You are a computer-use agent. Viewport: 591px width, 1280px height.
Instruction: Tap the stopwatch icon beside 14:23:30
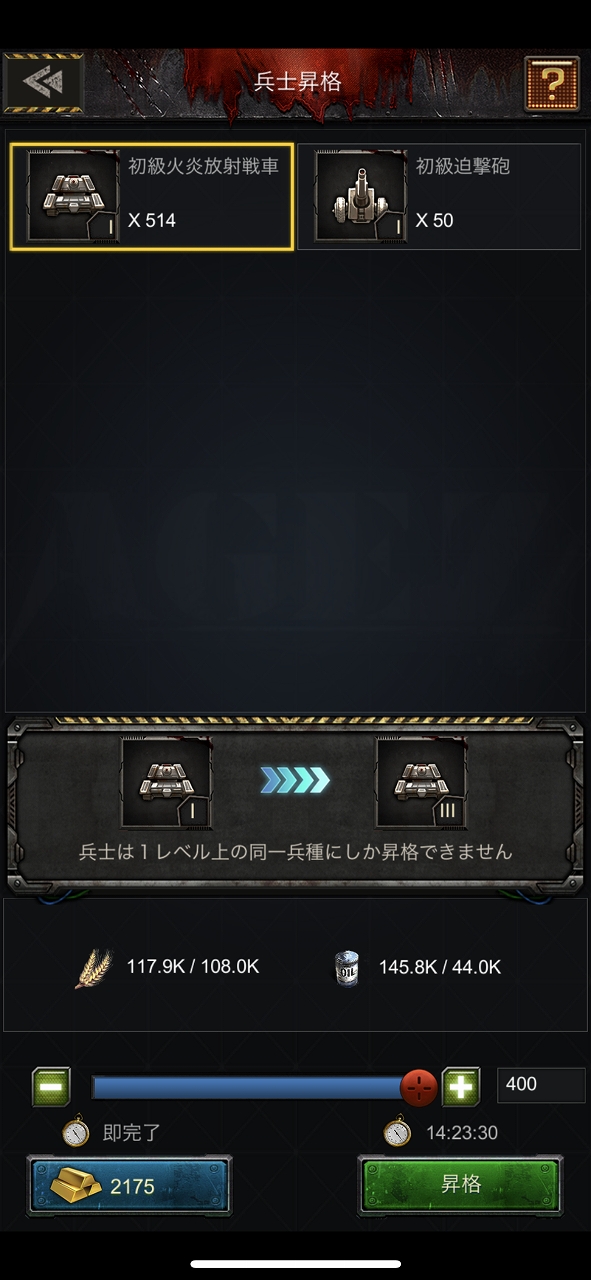pos(397,1132)
